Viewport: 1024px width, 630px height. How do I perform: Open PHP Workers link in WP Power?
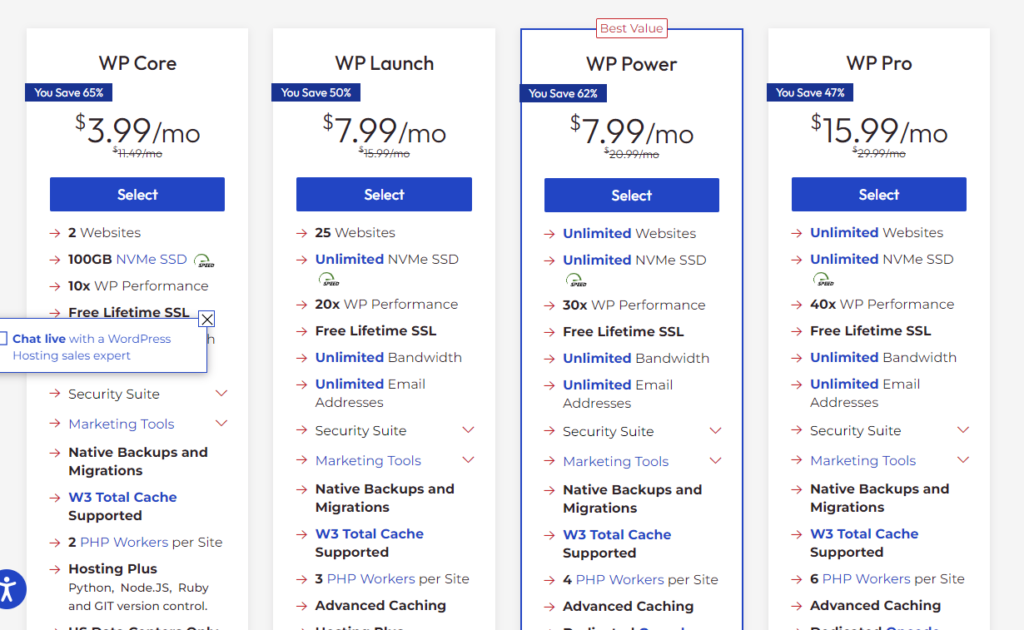click(620, 579)
